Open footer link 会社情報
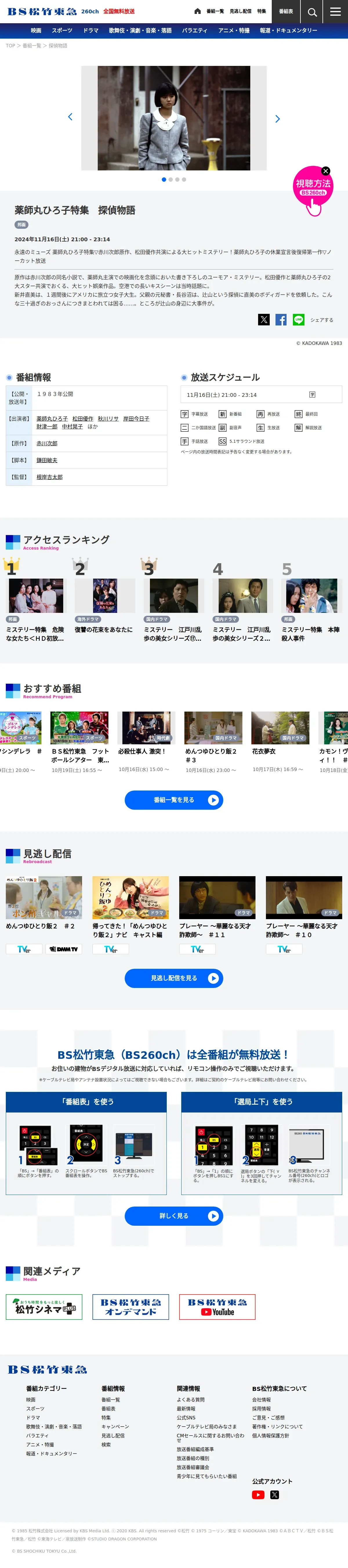Image resolution: width=348 pixels, height=1568 pixels. click(262, 1400)
